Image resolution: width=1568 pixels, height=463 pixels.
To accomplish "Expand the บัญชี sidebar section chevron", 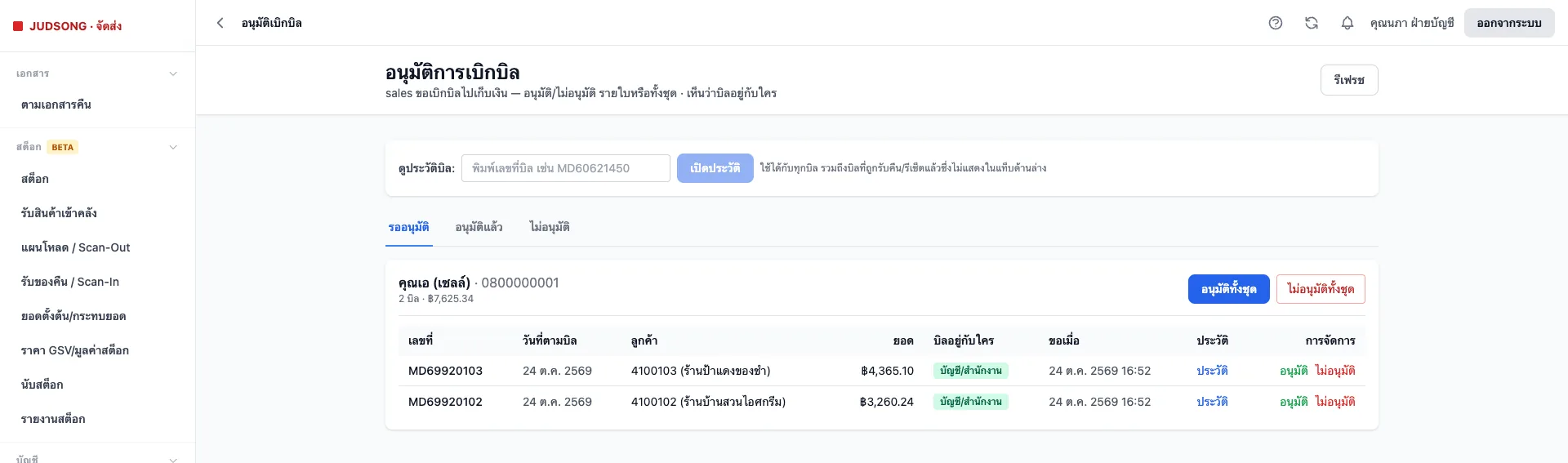I will (173, 459).
